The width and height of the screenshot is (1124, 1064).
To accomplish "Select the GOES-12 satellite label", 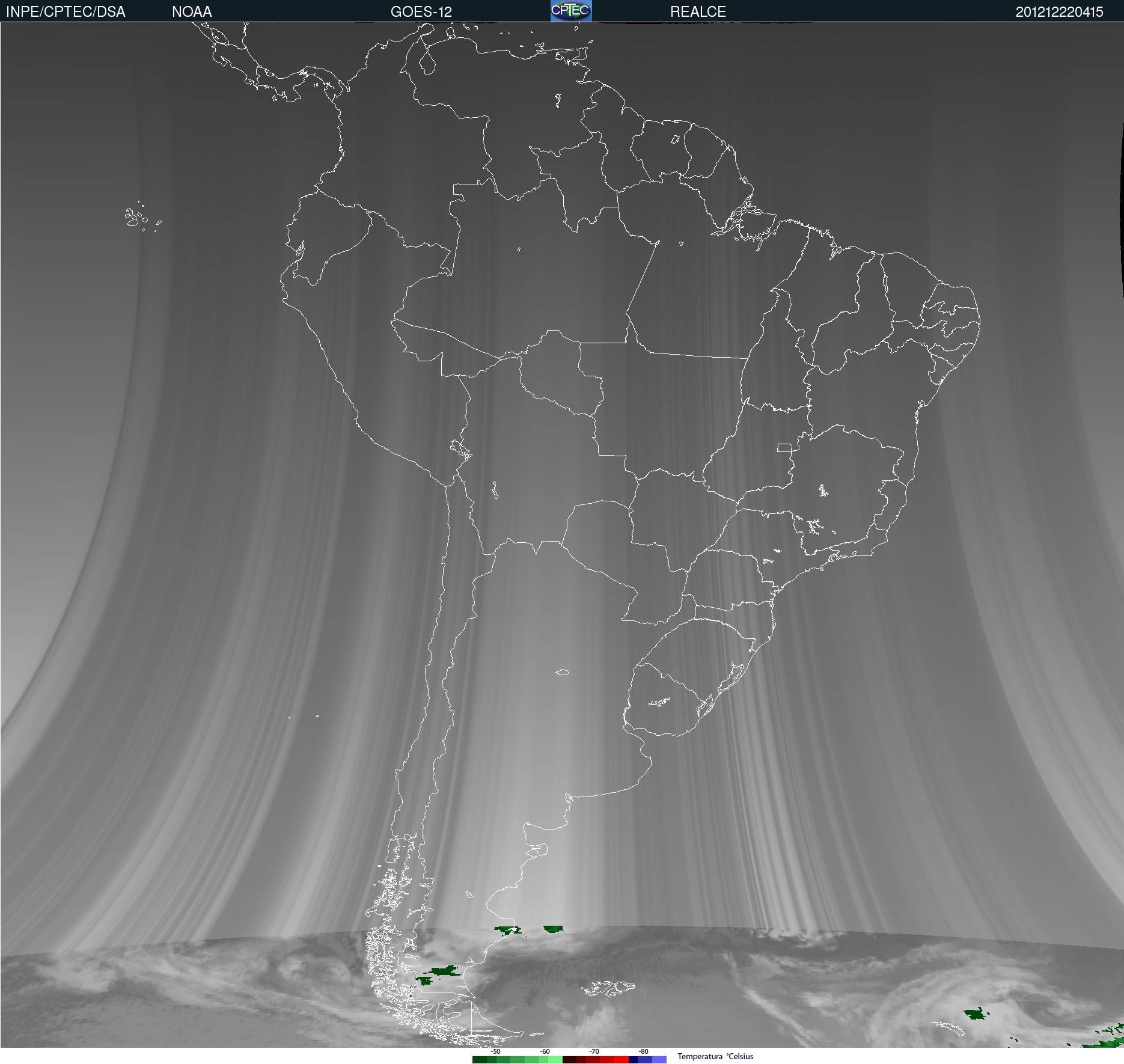I will pyautogui.click(x=421, y=12).
